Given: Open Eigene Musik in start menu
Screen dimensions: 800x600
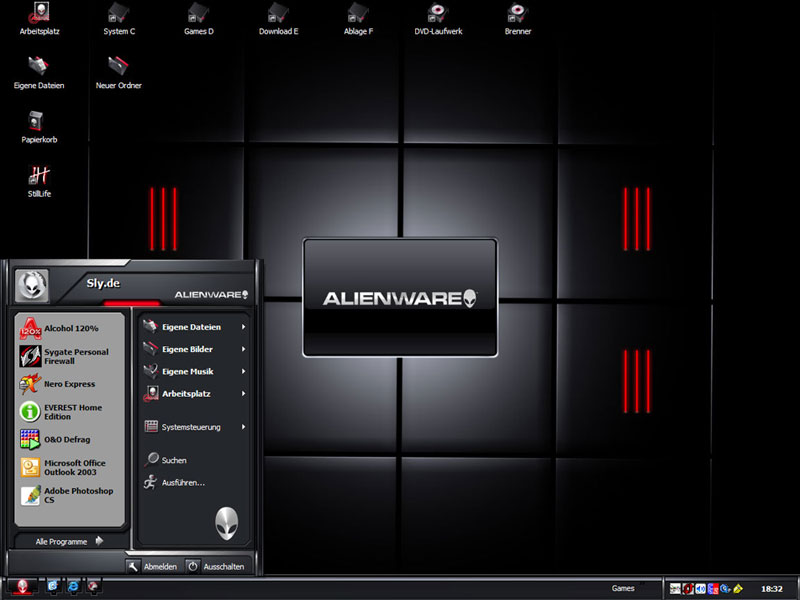Looking at the screenshot, I should 194,371.
